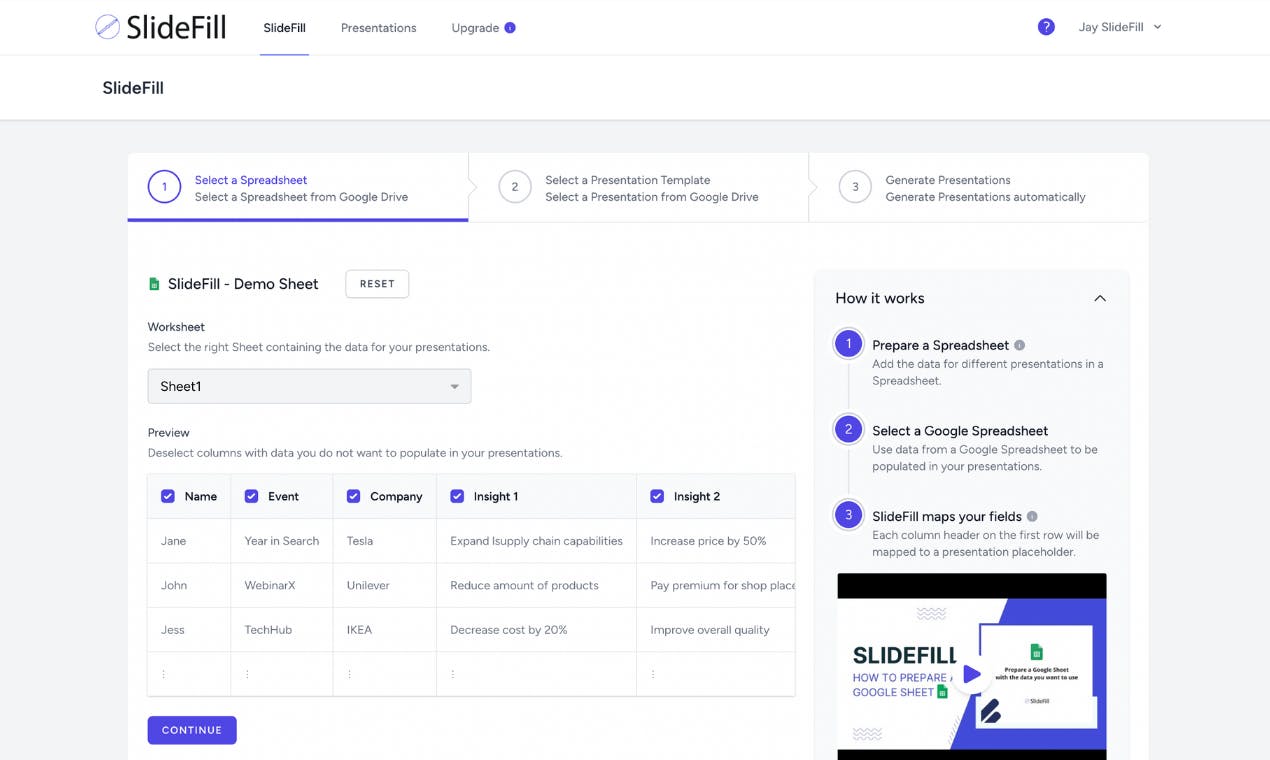
Task: Click step 3 circle in wizard header
Action: [855, 187]
